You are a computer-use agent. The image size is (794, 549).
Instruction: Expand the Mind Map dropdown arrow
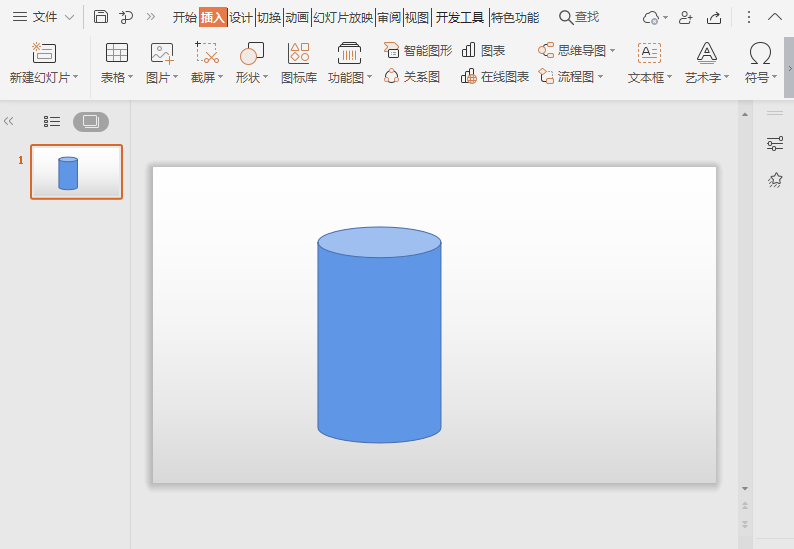(613, 50)
